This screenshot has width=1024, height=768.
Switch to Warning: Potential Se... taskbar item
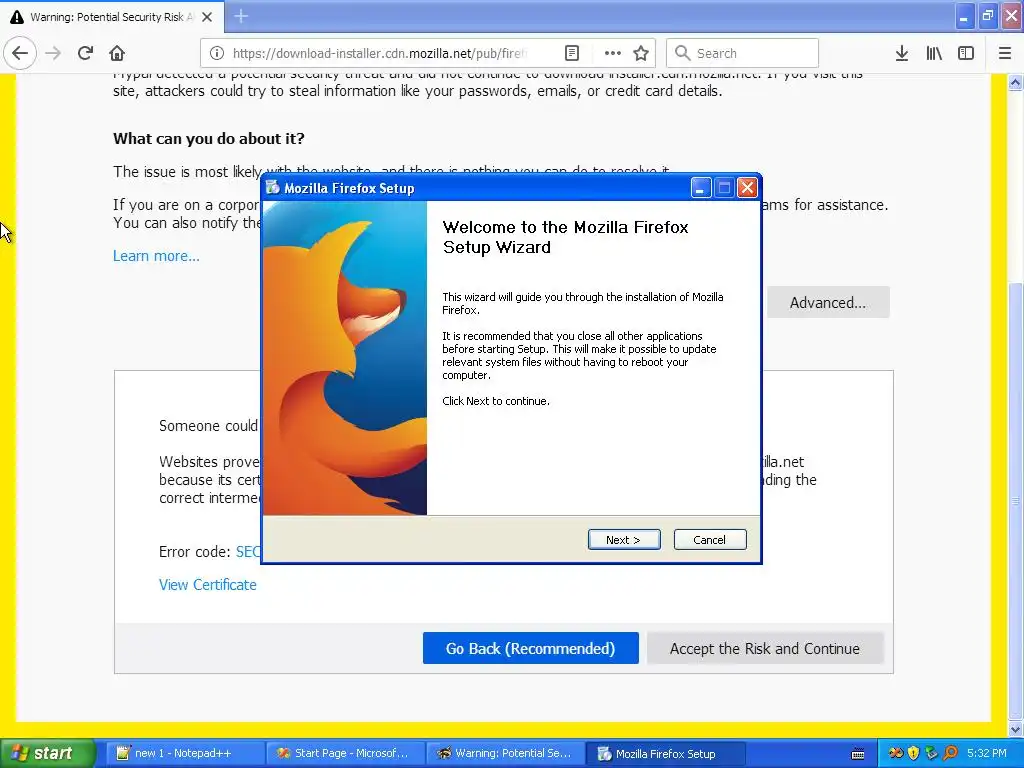pos(504,753)
